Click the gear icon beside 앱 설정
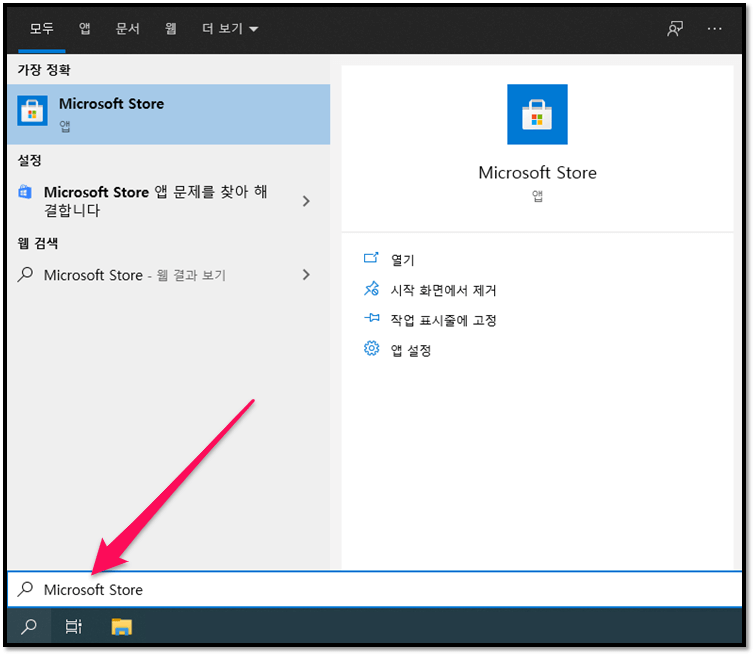755x656 pixels. (371, 348)
